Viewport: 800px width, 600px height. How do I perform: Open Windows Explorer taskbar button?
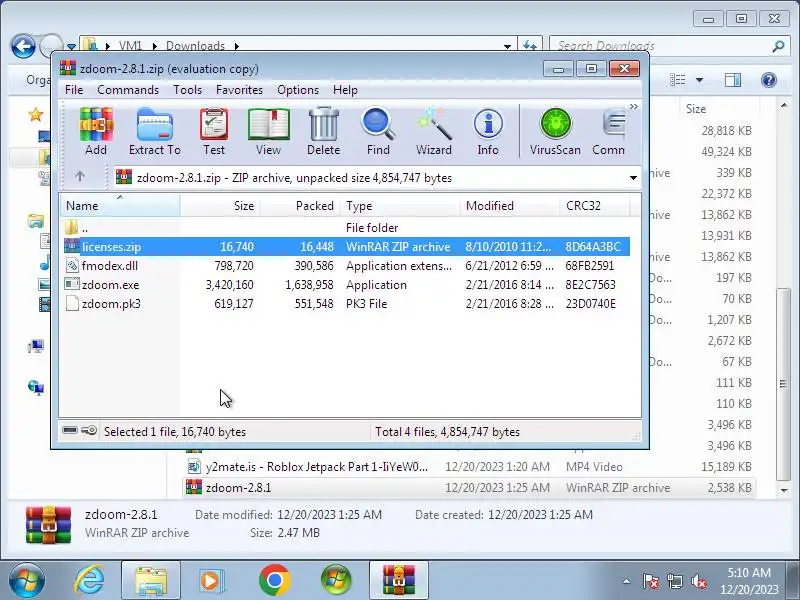coord(151,580)
